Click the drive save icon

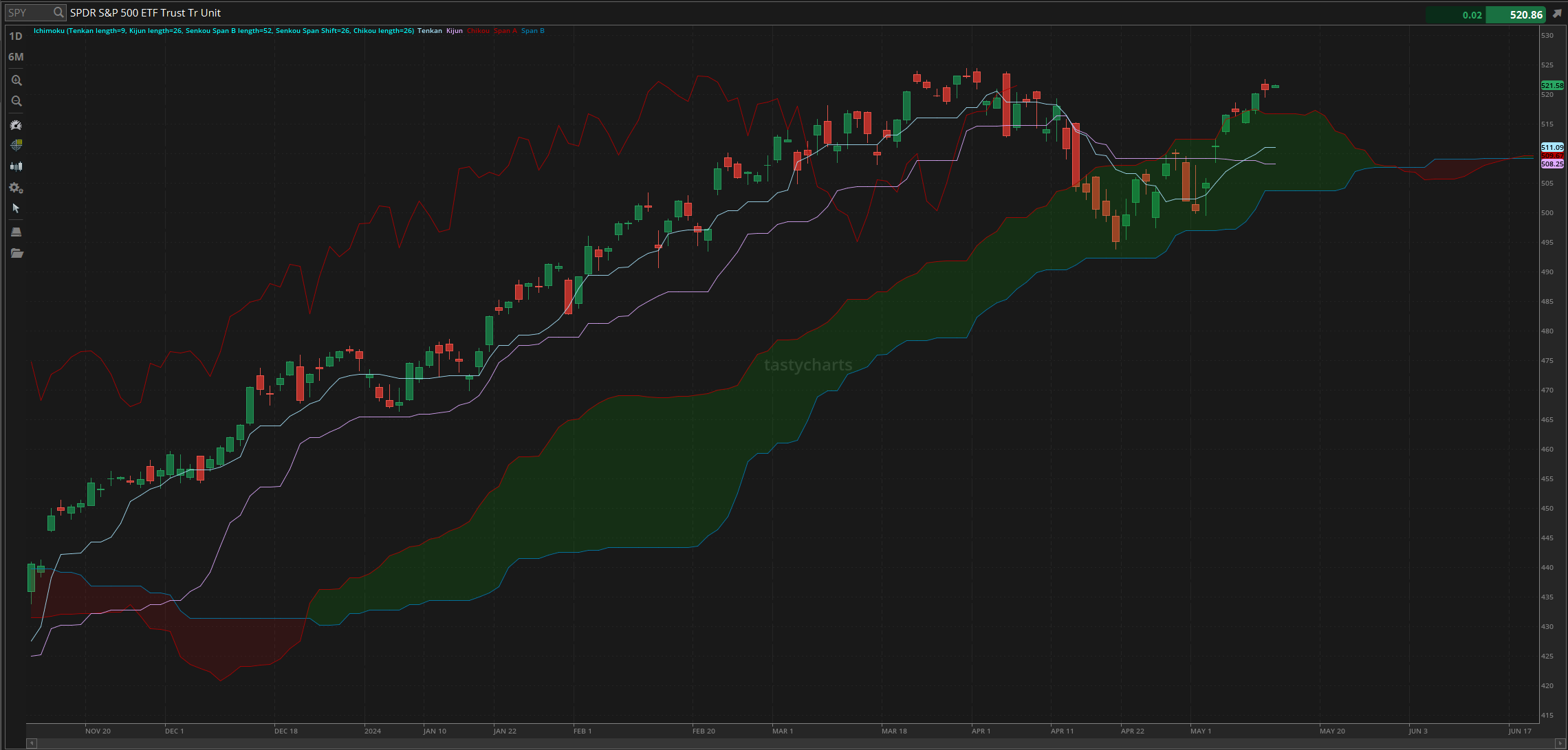(x=17, y=232)
